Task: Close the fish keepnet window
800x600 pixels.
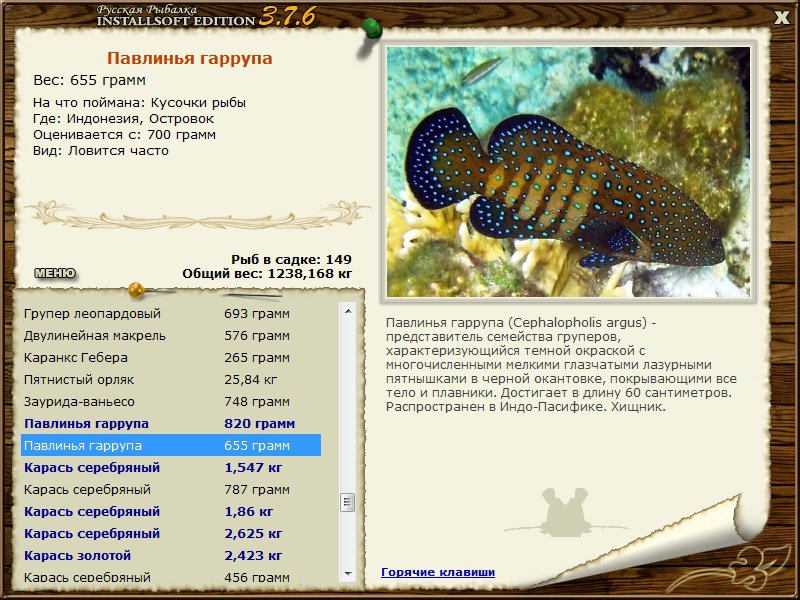Action: tap(781, 18)
